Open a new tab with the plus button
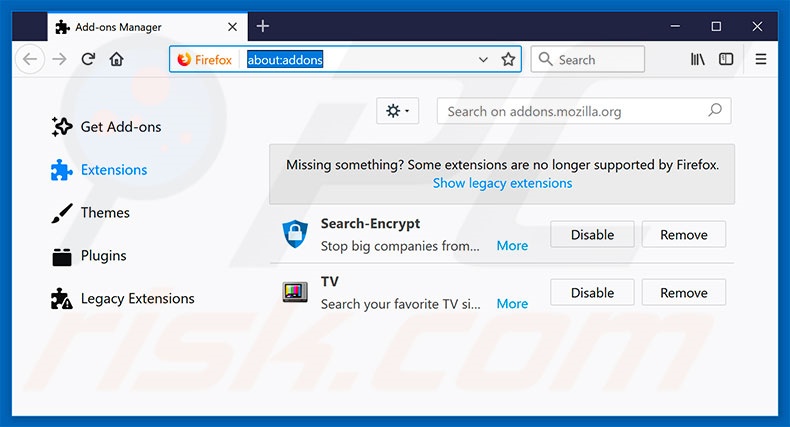Viewport: 790px width, 427px height. coord(262,26)
